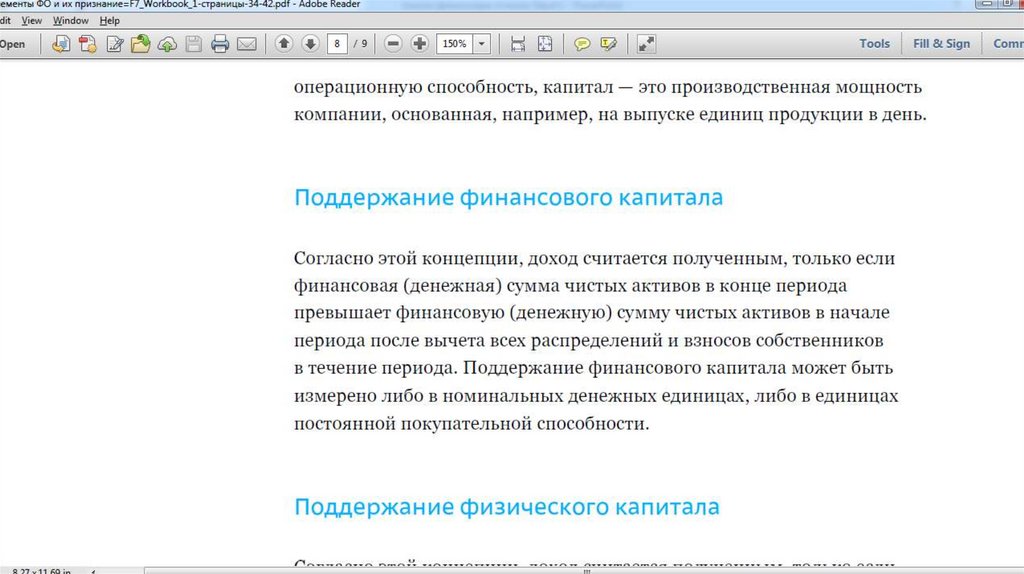Screen dimensions: 1024x574
Task: Click the 150% zoom value field
Action: [455, 44]
